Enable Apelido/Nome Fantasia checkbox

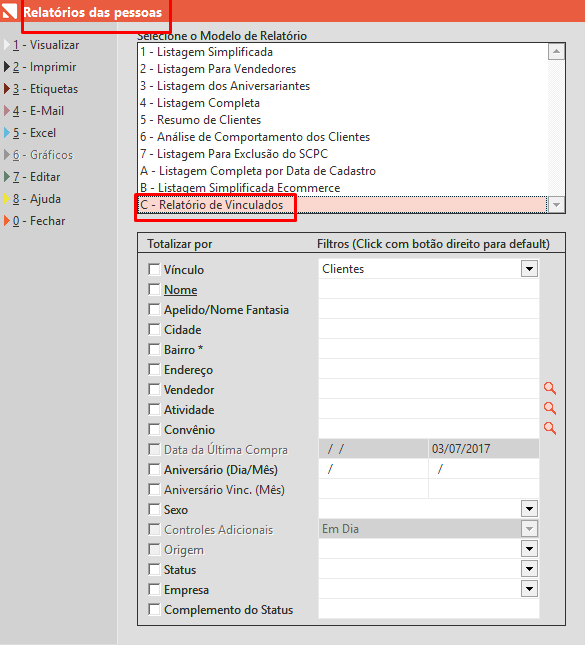pyautogui.click(x=154, y=309)
